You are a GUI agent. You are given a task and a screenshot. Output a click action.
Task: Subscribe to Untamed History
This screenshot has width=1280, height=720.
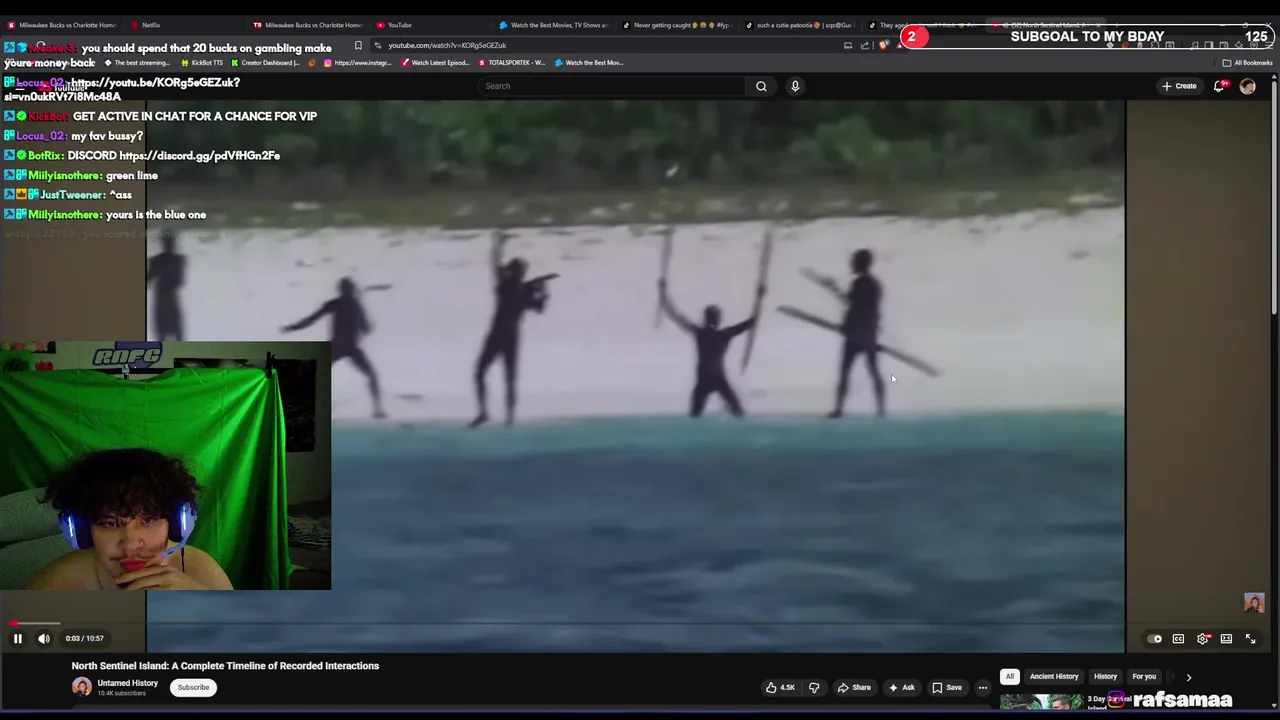click(x=193, y=687)
